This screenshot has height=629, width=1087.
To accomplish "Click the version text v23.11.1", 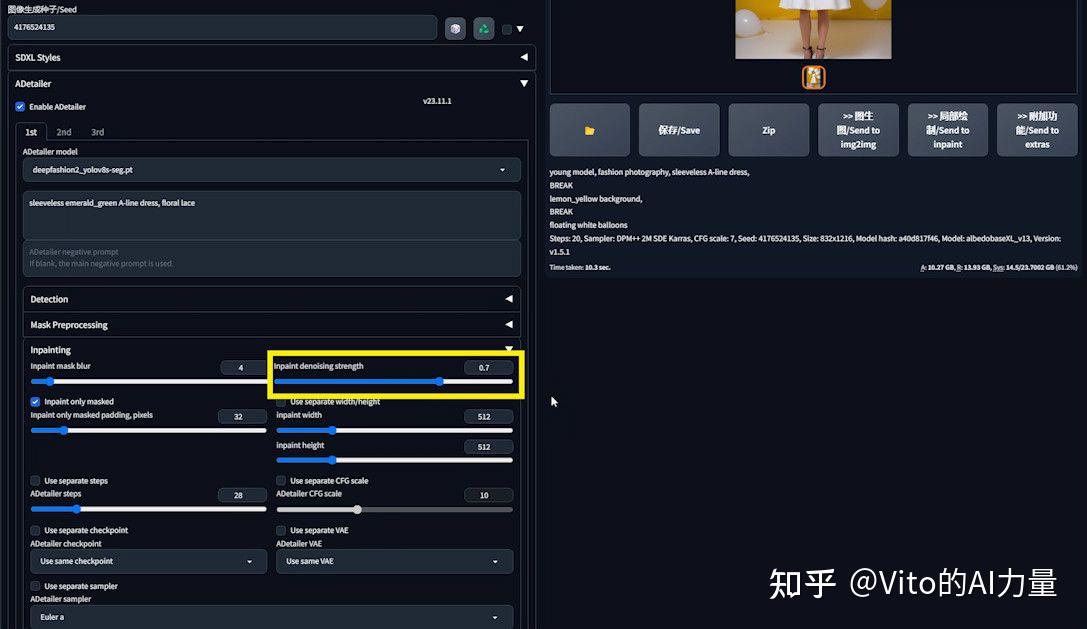I will click(437, 101).
